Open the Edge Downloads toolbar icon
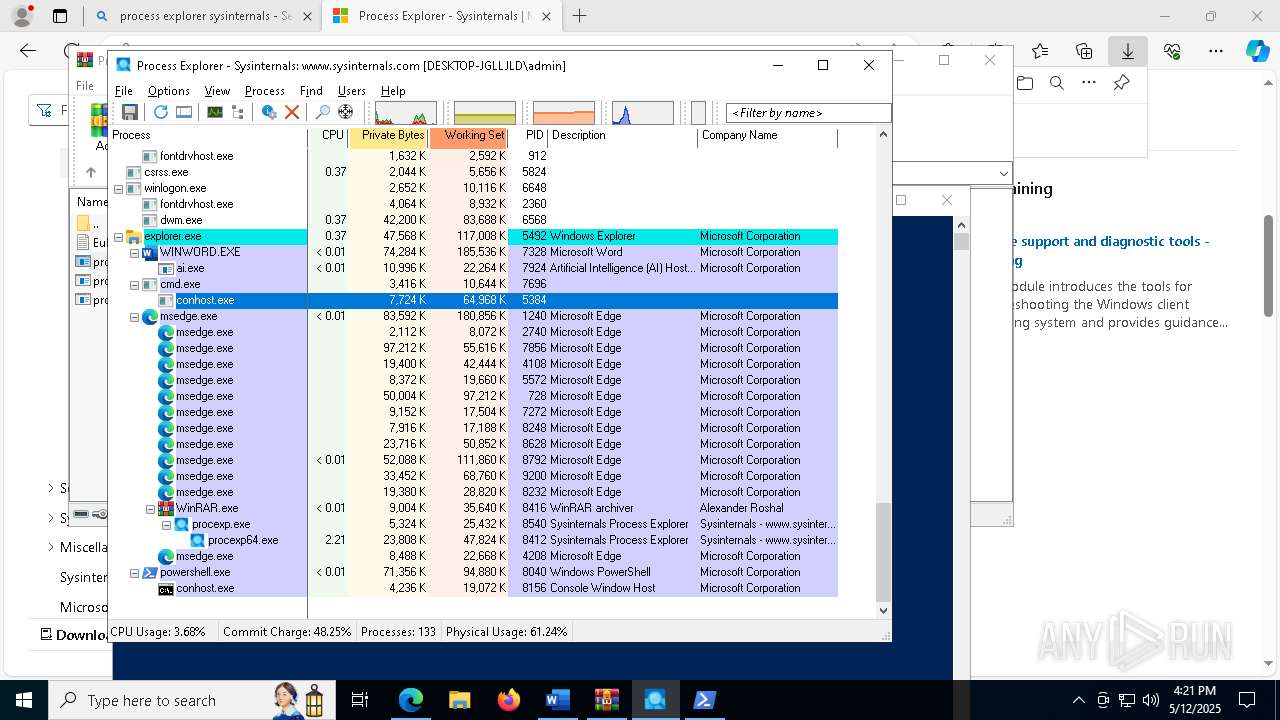1280x720 pixels. pyautogui.click(x=1128, y=51)
